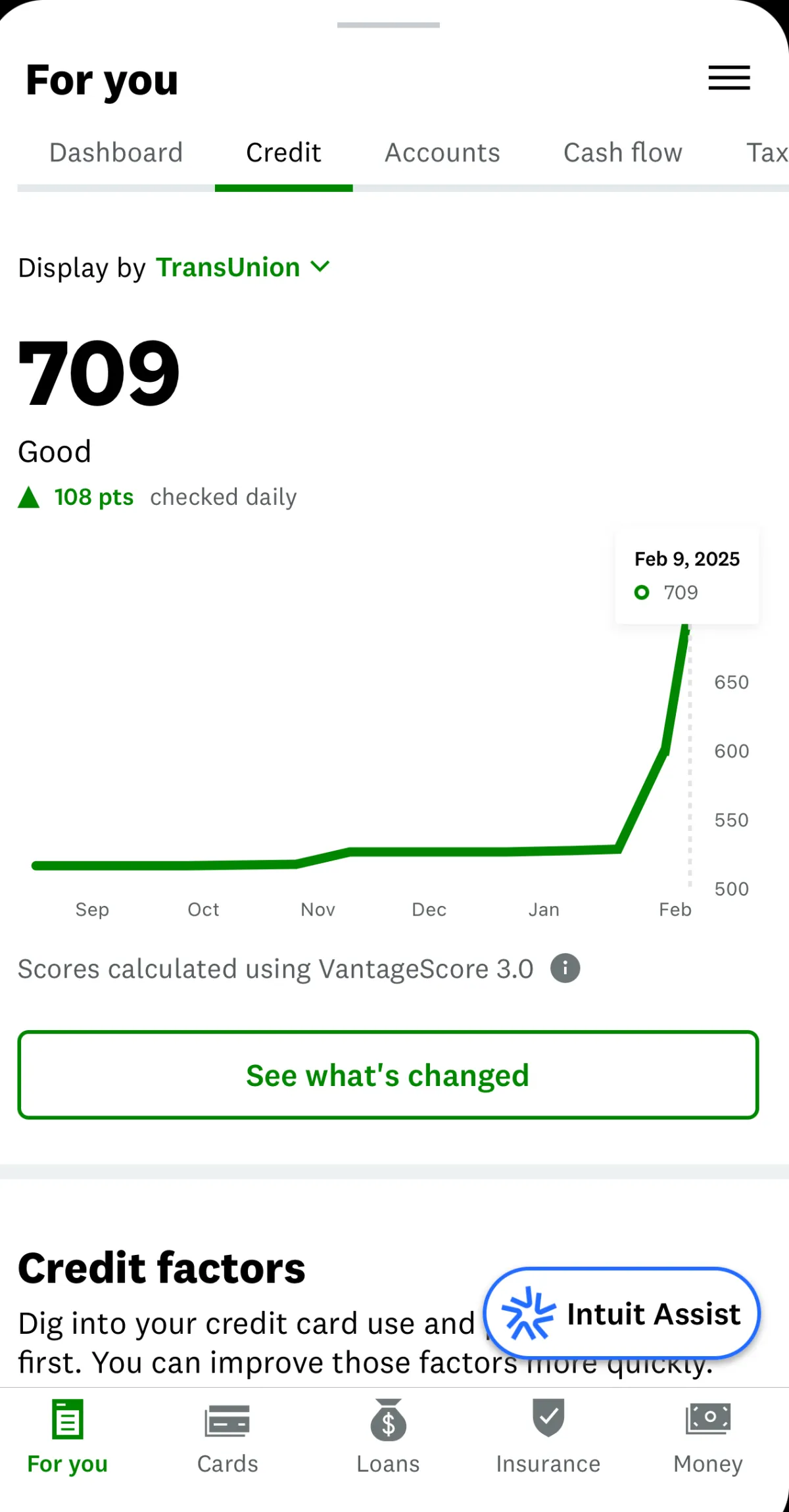The width and height of the screenshot is (789, 1512).
Task: Tap the Jan label on score chart
Action: point(544,910)
